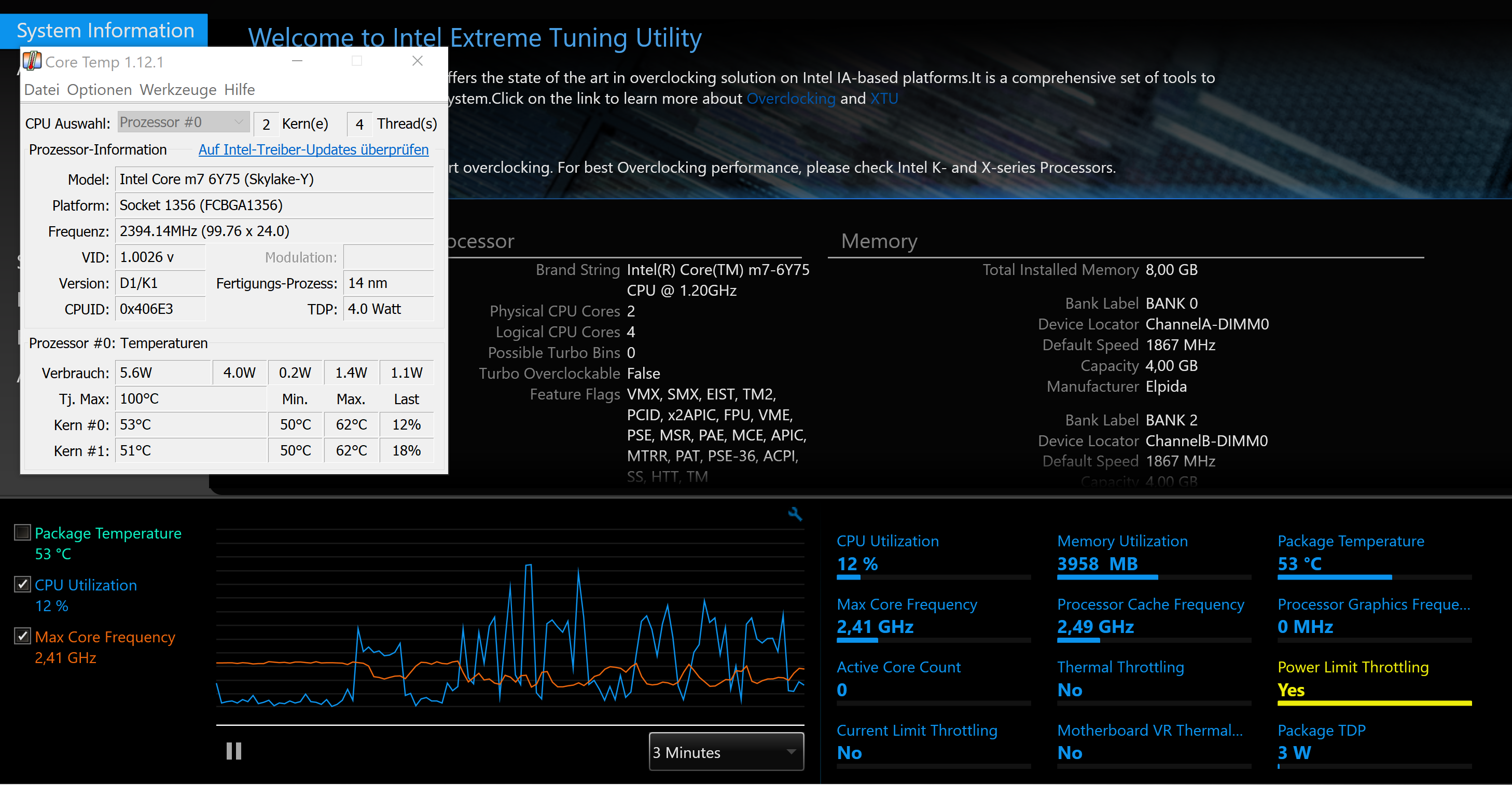Open the 3 Minutes time range dropdown
1512x785 pixels.
pyautogui.click(x=726, y=751)
